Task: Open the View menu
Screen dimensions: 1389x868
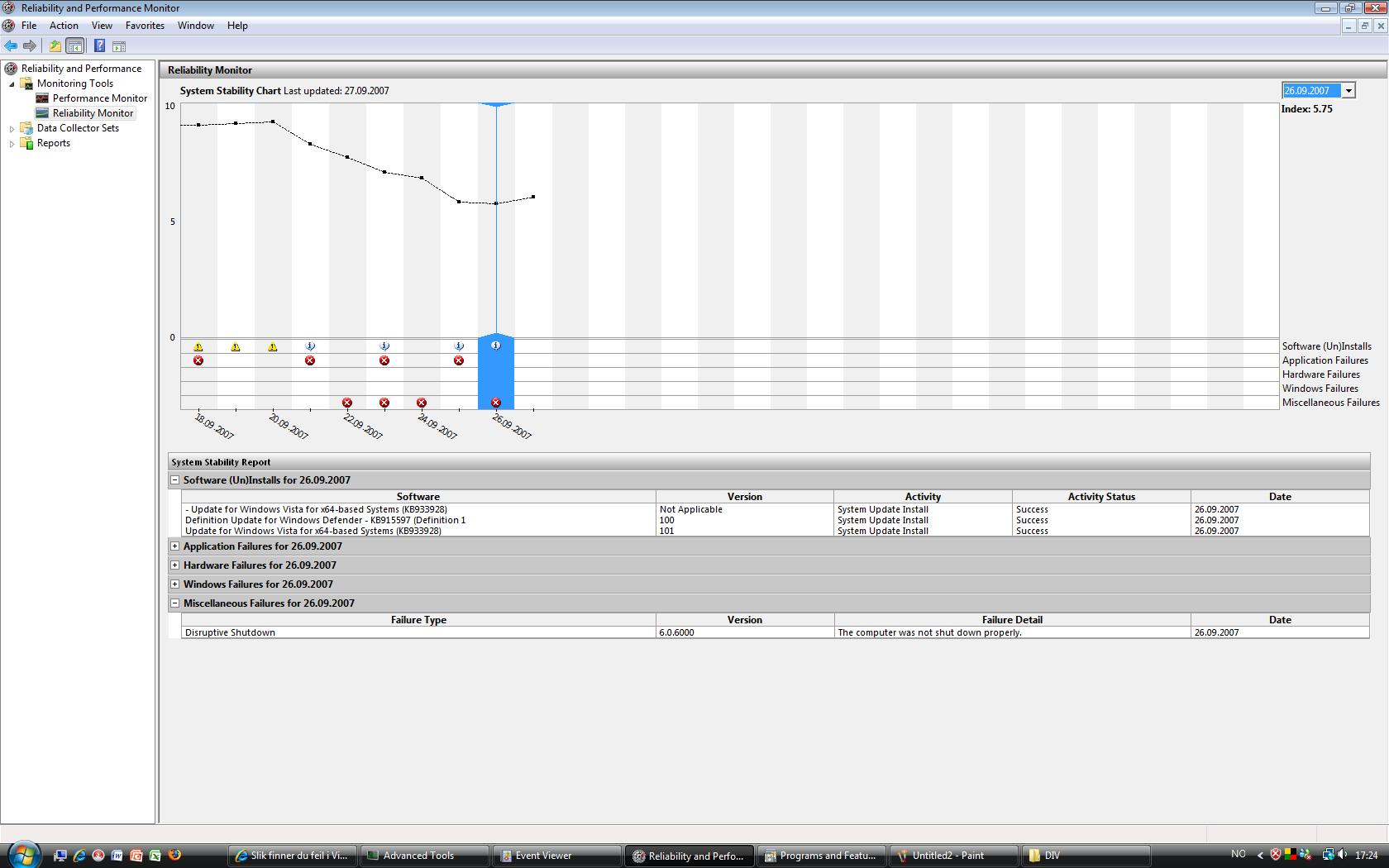Action: (102, 26)
